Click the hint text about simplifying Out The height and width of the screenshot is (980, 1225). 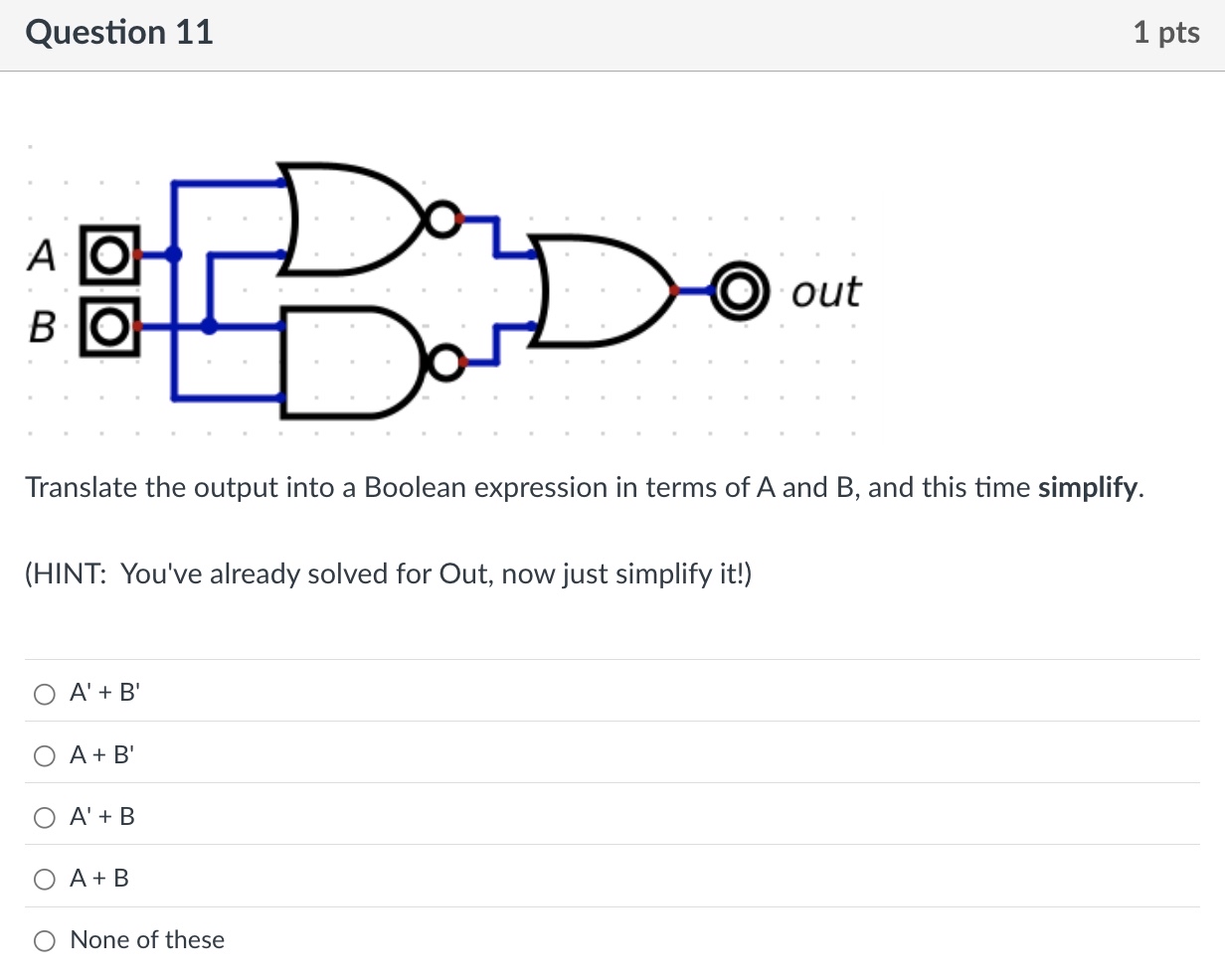pyautogui.click(x=388, y=574)
